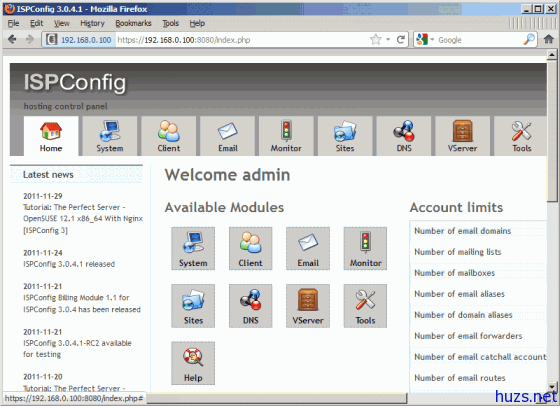Open the File menu

[14, 23]
